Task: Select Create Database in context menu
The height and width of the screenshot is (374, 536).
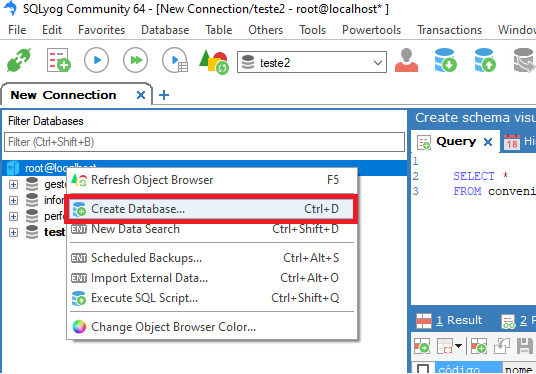Action: click(x=211, y=209)
